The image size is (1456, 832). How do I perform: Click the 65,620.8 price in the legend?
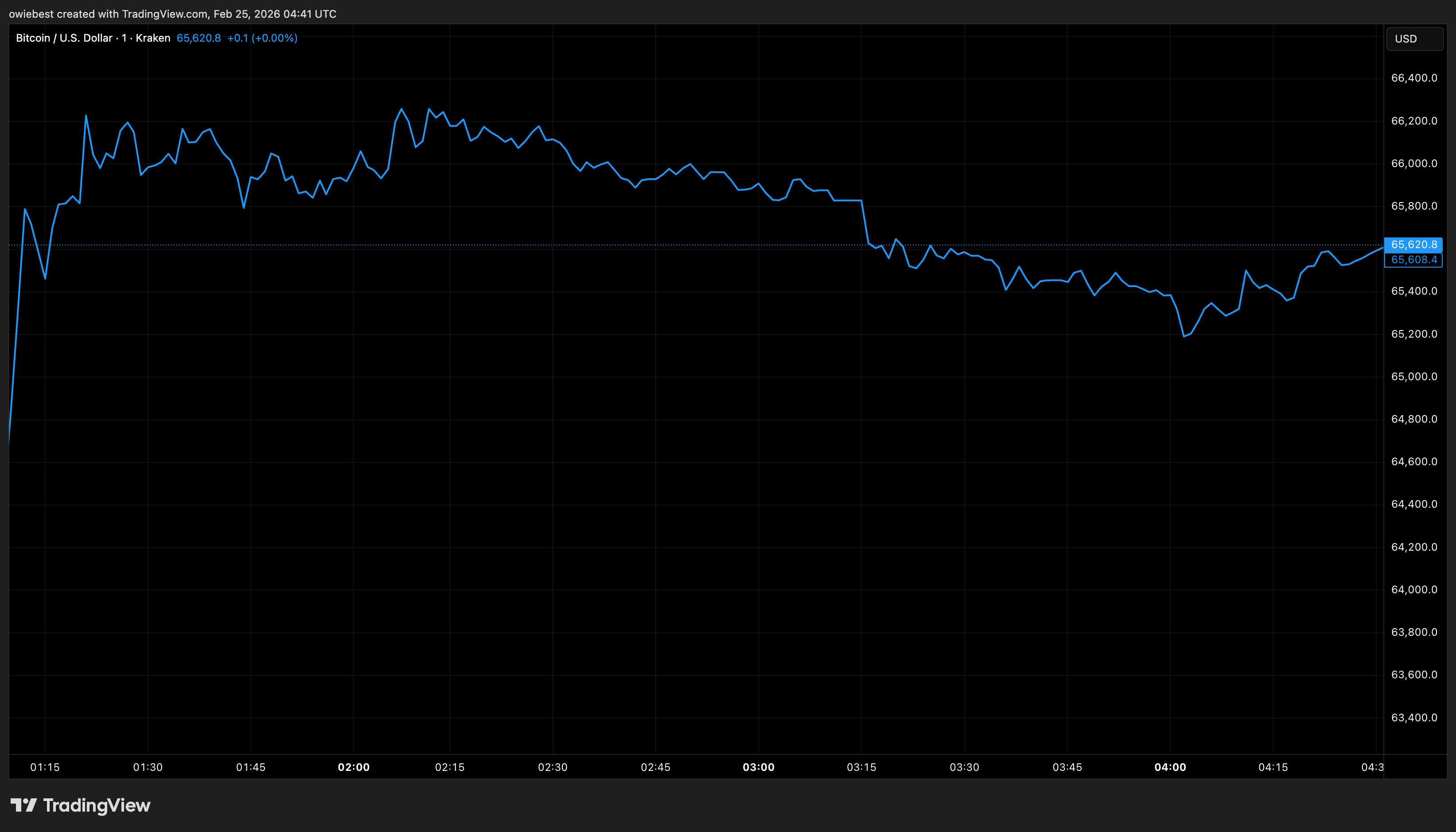click(x=199, y=38)
